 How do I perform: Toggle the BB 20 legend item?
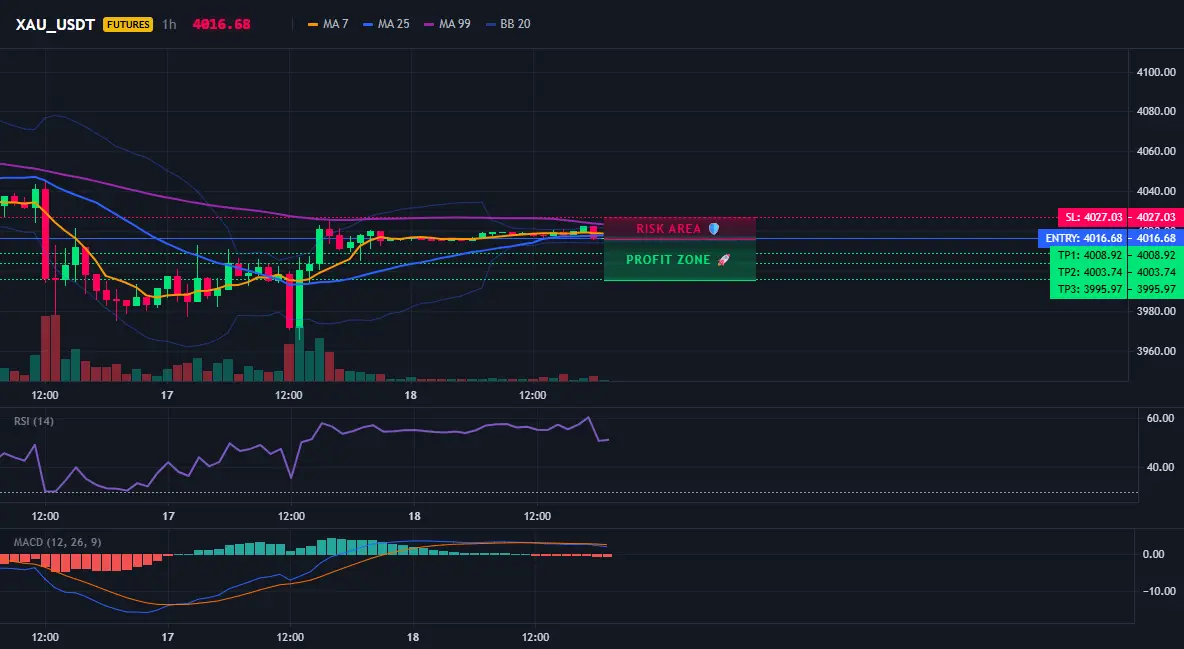click(508, 24)
